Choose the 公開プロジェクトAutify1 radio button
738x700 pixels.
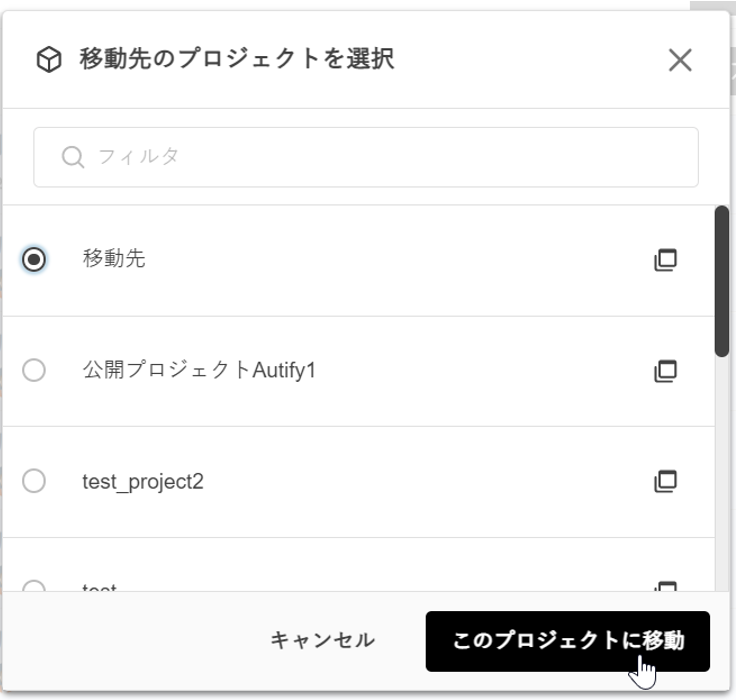click(34, 371)
